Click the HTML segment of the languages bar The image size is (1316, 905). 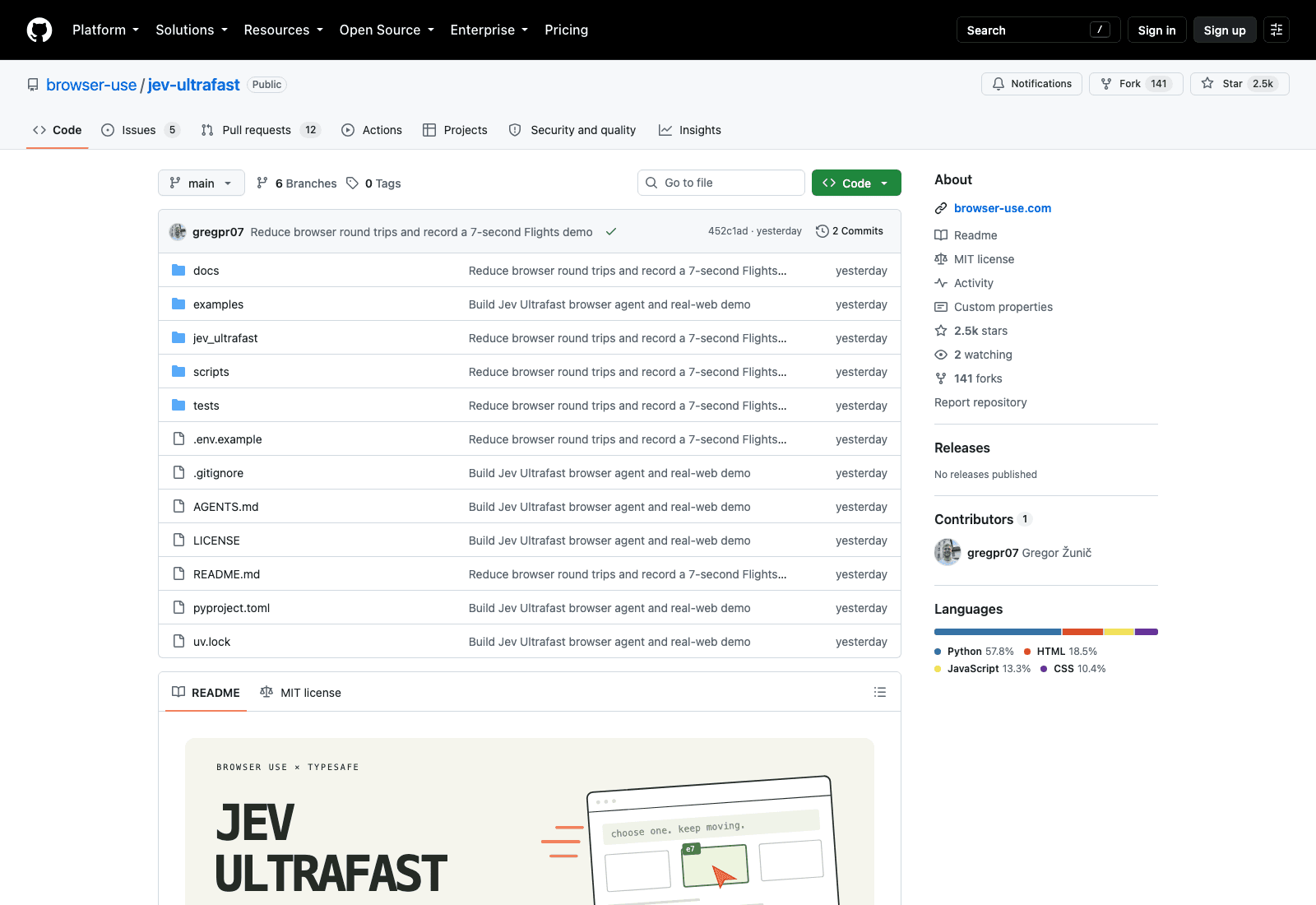coord(1082,632)
